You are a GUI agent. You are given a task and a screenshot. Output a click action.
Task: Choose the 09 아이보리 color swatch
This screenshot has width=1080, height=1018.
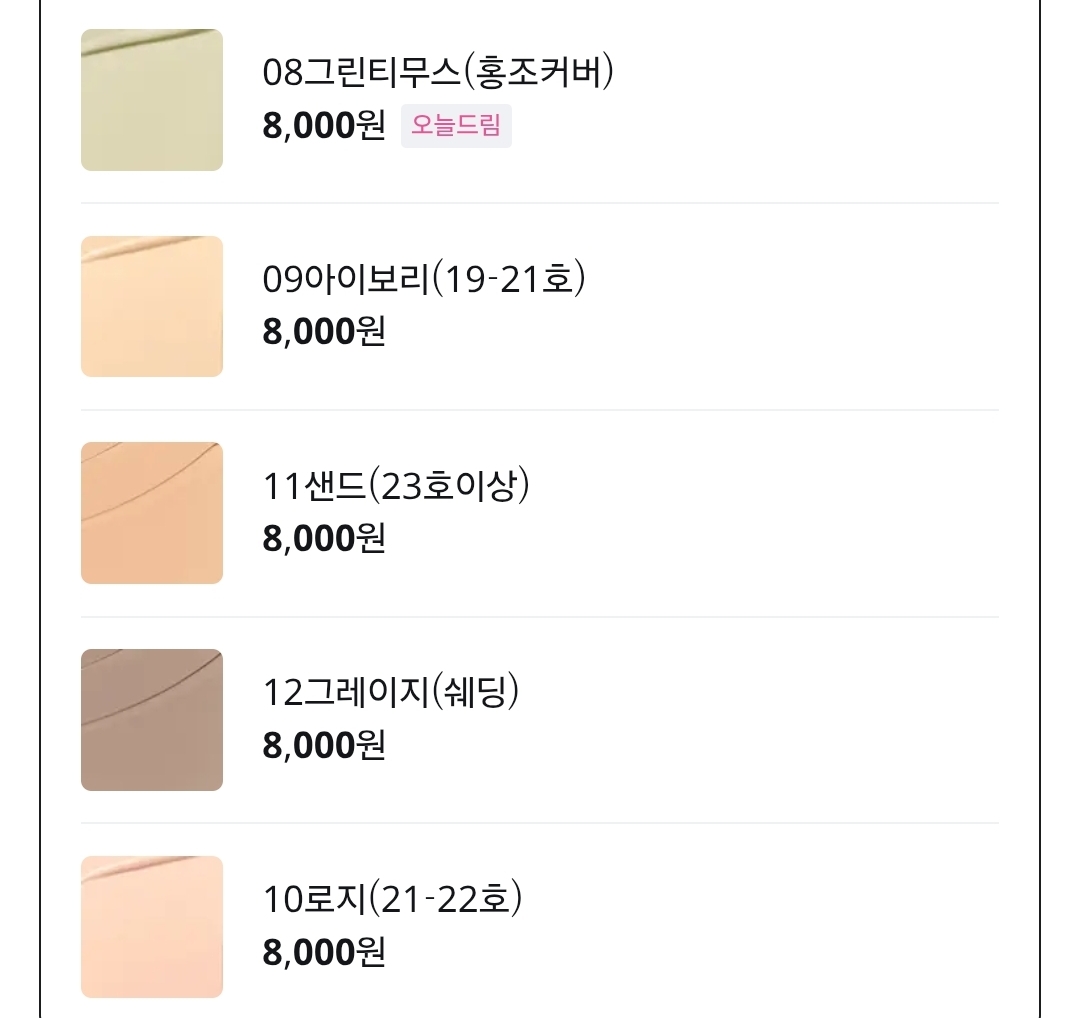pyautogui.click(x=152, y=306)
